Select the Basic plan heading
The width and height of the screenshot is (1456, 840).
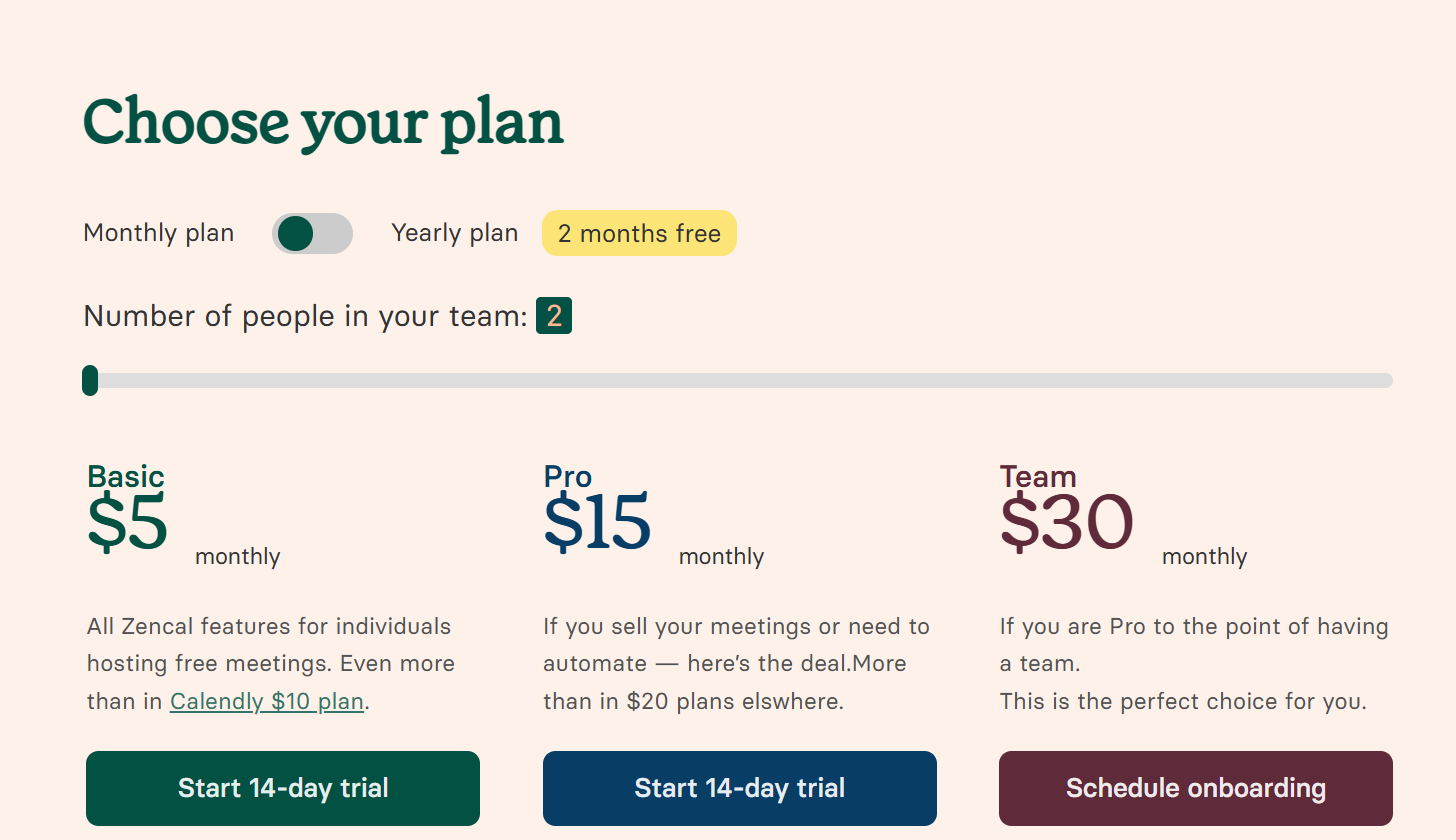click(x=125, y=477)
